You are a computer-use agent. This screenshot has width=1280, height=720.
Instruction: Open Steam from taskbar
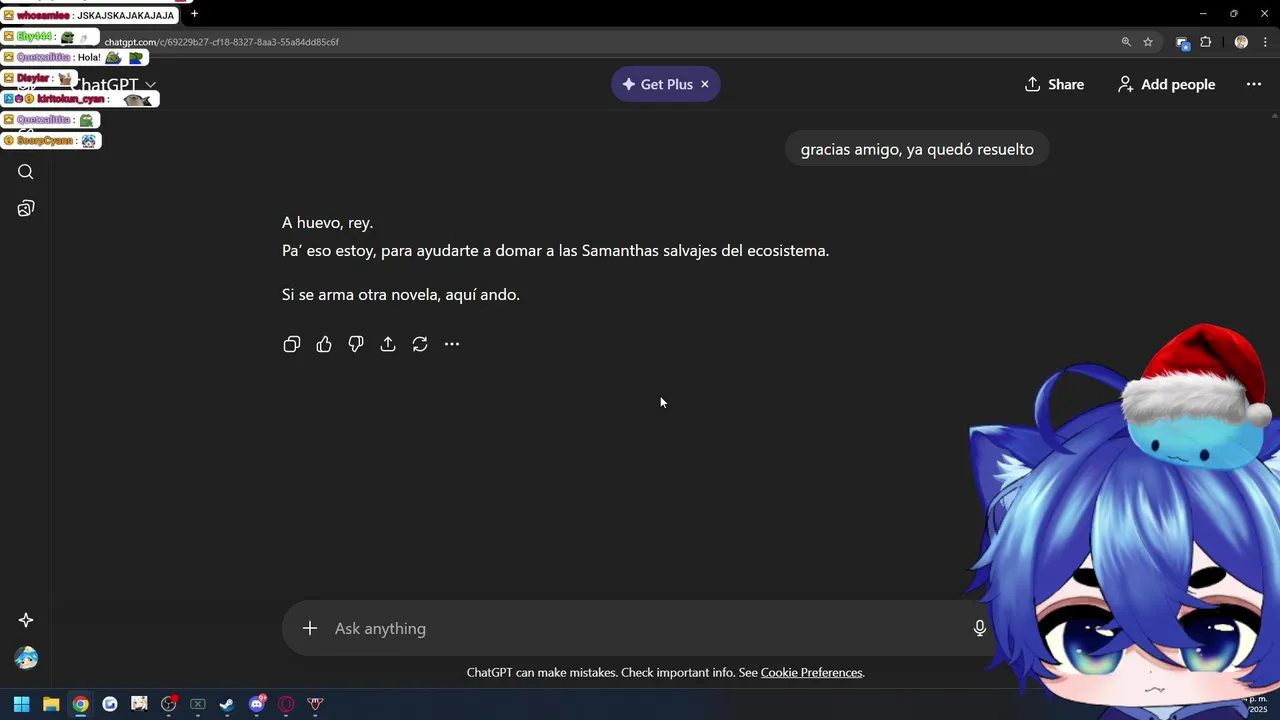[x=227, y=704]
